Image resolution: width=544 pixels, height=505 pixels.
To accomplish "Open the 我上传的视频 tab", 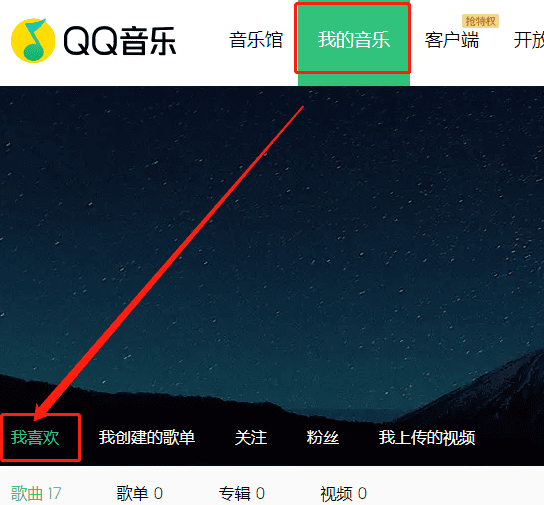I will click(427, 437).
